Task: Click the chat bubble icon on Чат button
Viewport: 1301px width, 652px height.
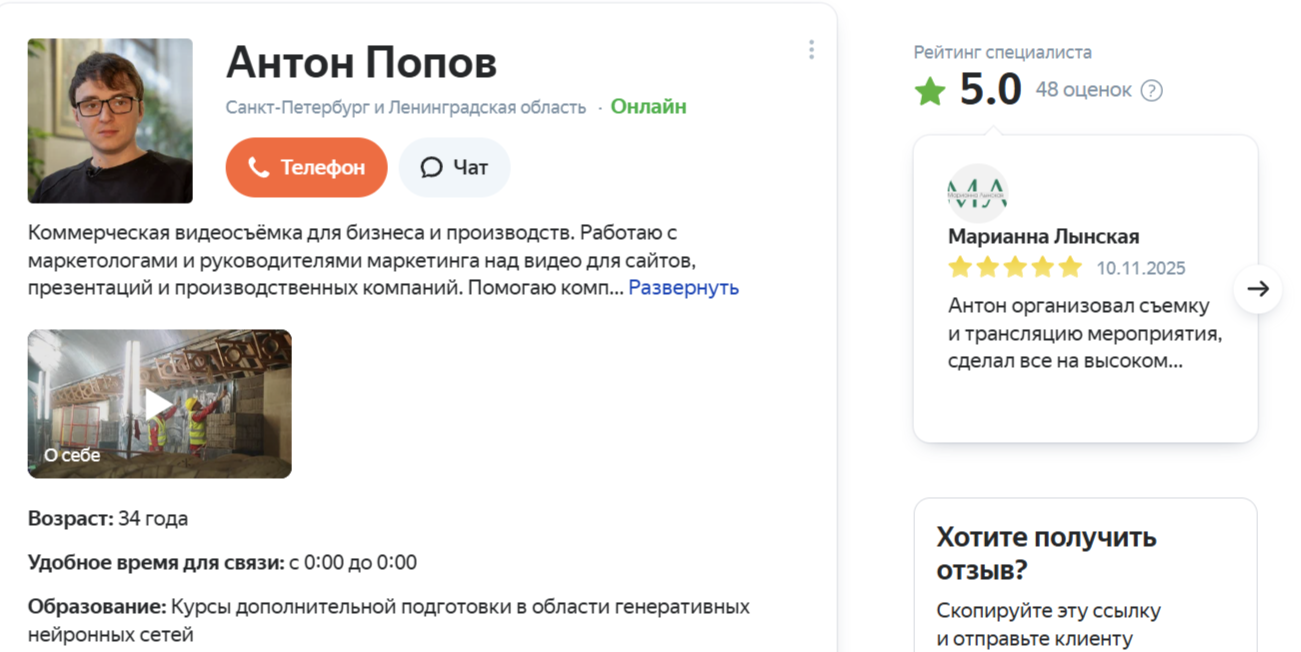Action: pos(430,167)
